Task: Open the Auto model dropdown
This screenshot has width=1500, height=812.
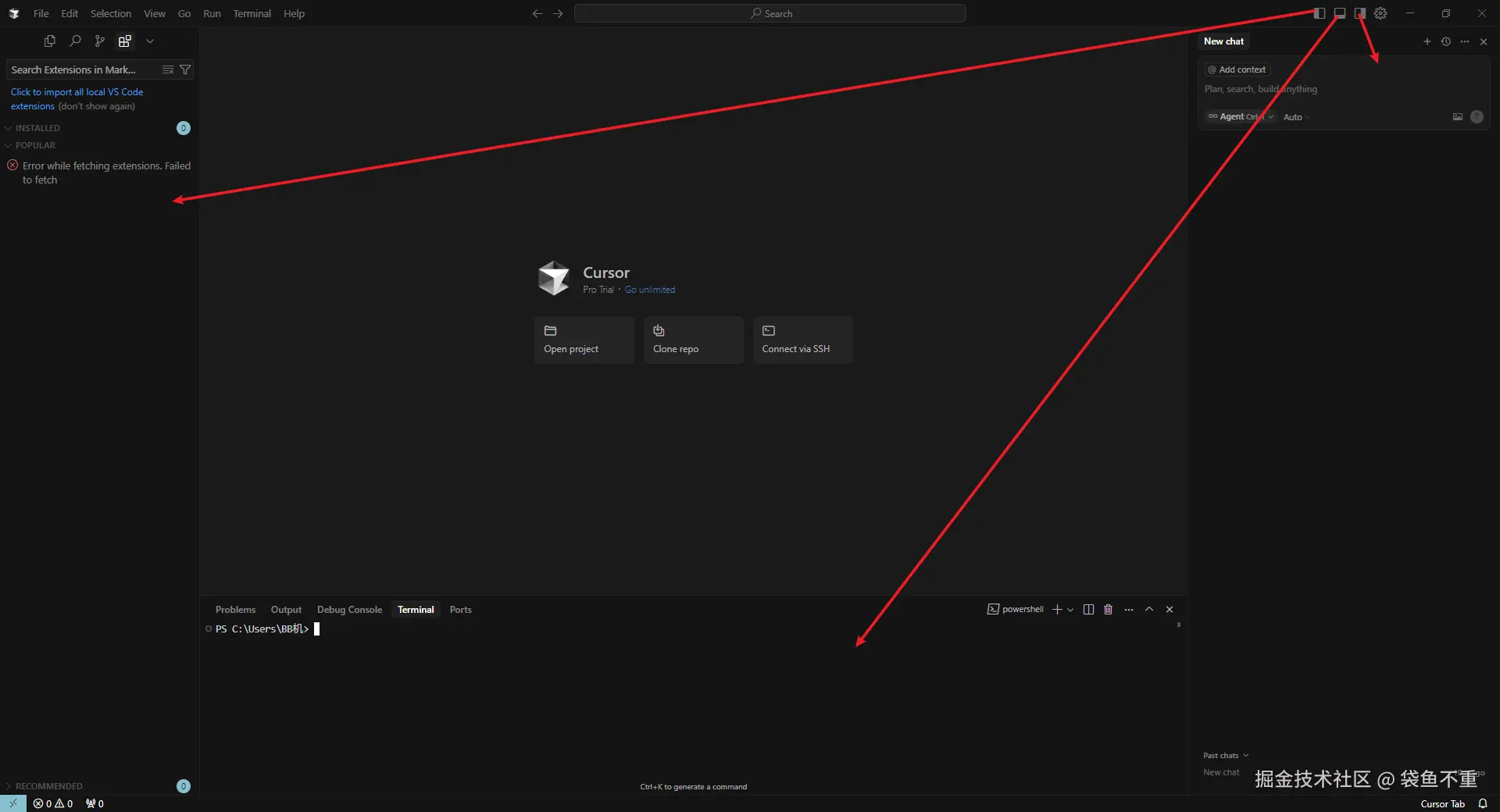Action: coord(1296,117)
